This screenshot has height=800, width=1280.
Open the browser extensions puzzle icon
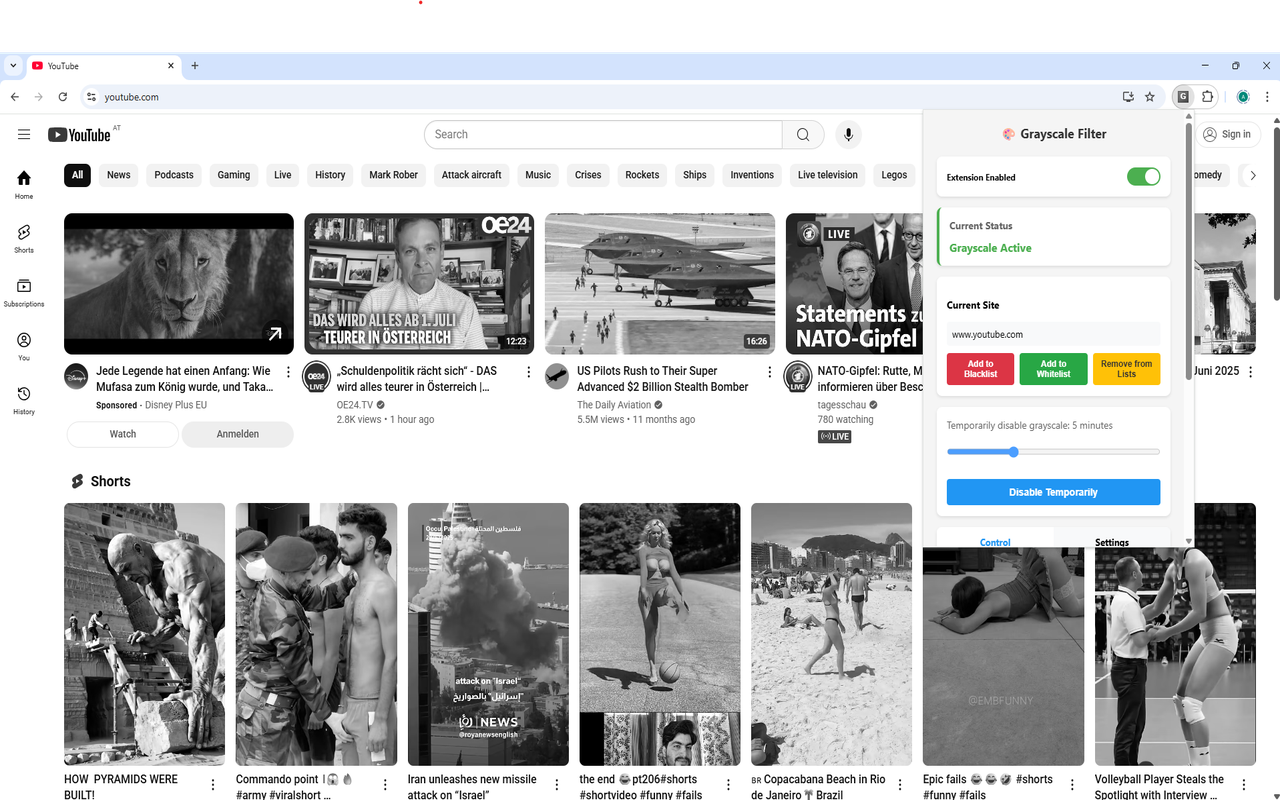pyautogui.click(x=1207, y=97)
